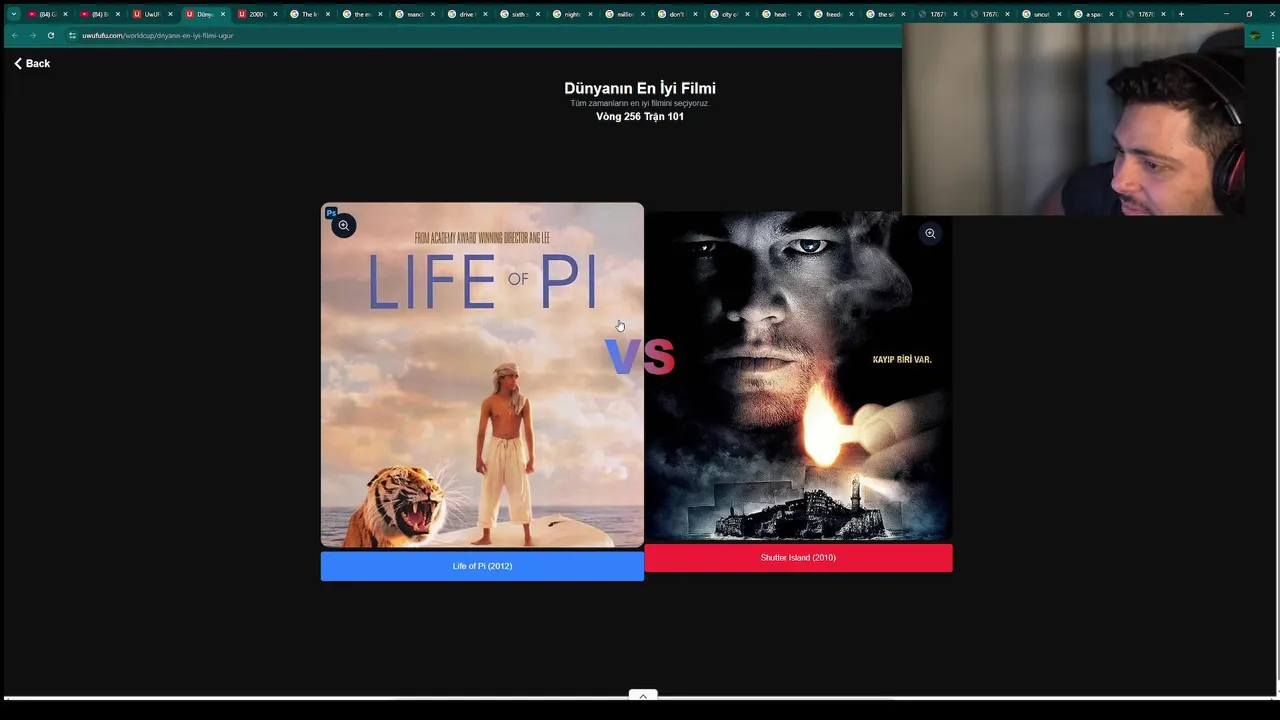Expand the bottom panel chevron
Screen dimensions: 1280x720
pyautogui.click(x=643, y=696)
